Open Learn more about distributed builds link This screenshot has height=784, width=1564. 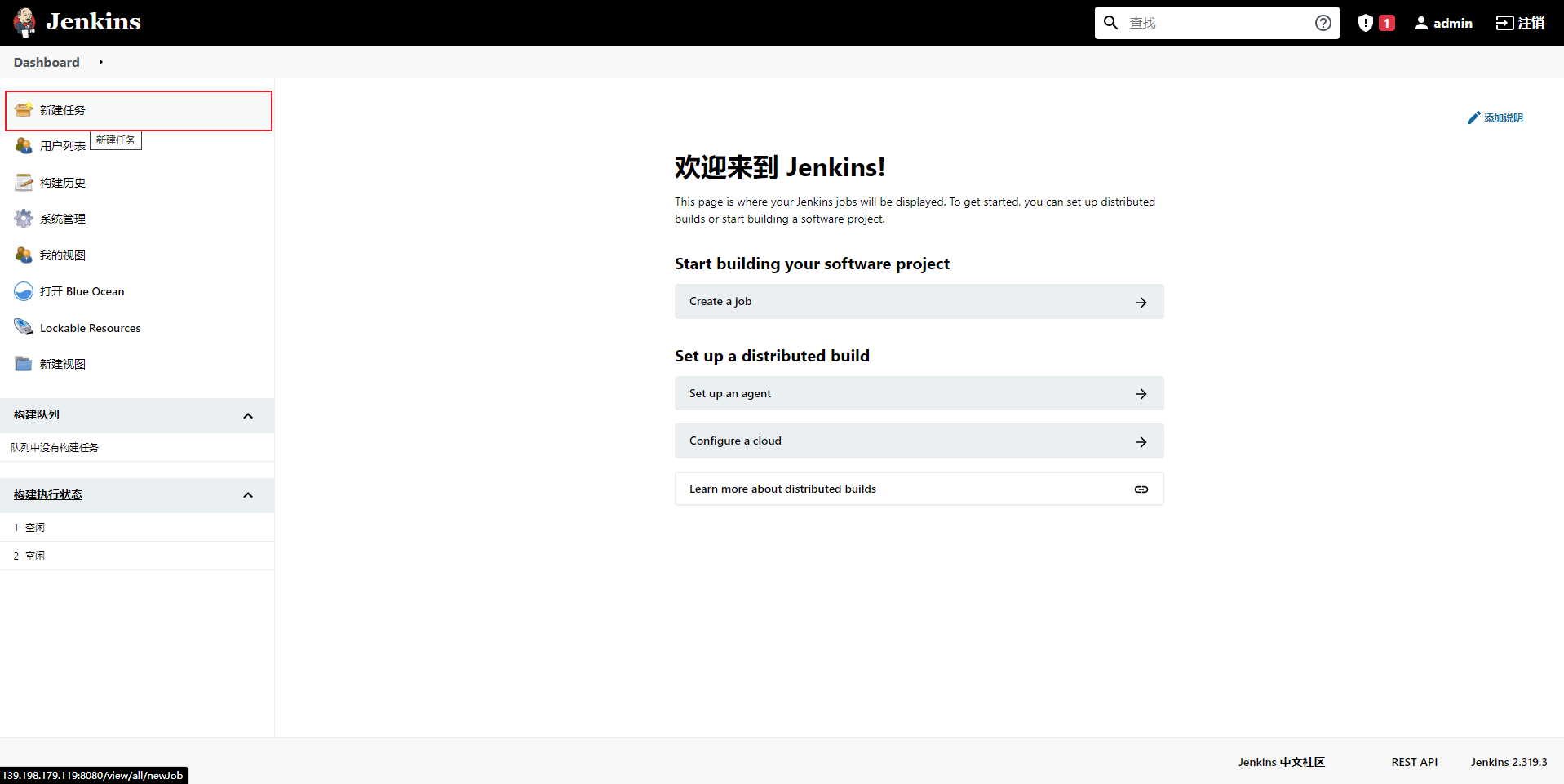pyautogui.click(x=919, y=489)
